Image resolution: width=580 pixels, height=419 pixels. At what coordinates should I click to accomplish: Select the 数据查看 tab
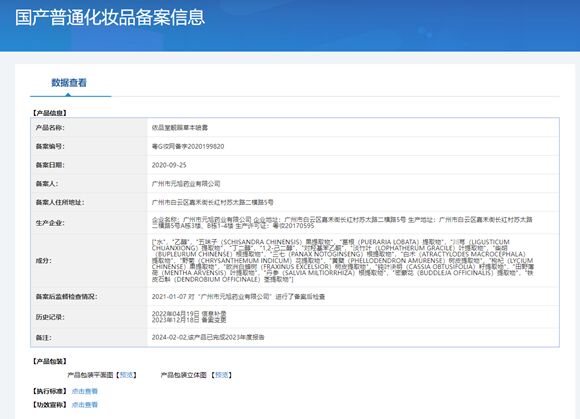pos(69,83)
